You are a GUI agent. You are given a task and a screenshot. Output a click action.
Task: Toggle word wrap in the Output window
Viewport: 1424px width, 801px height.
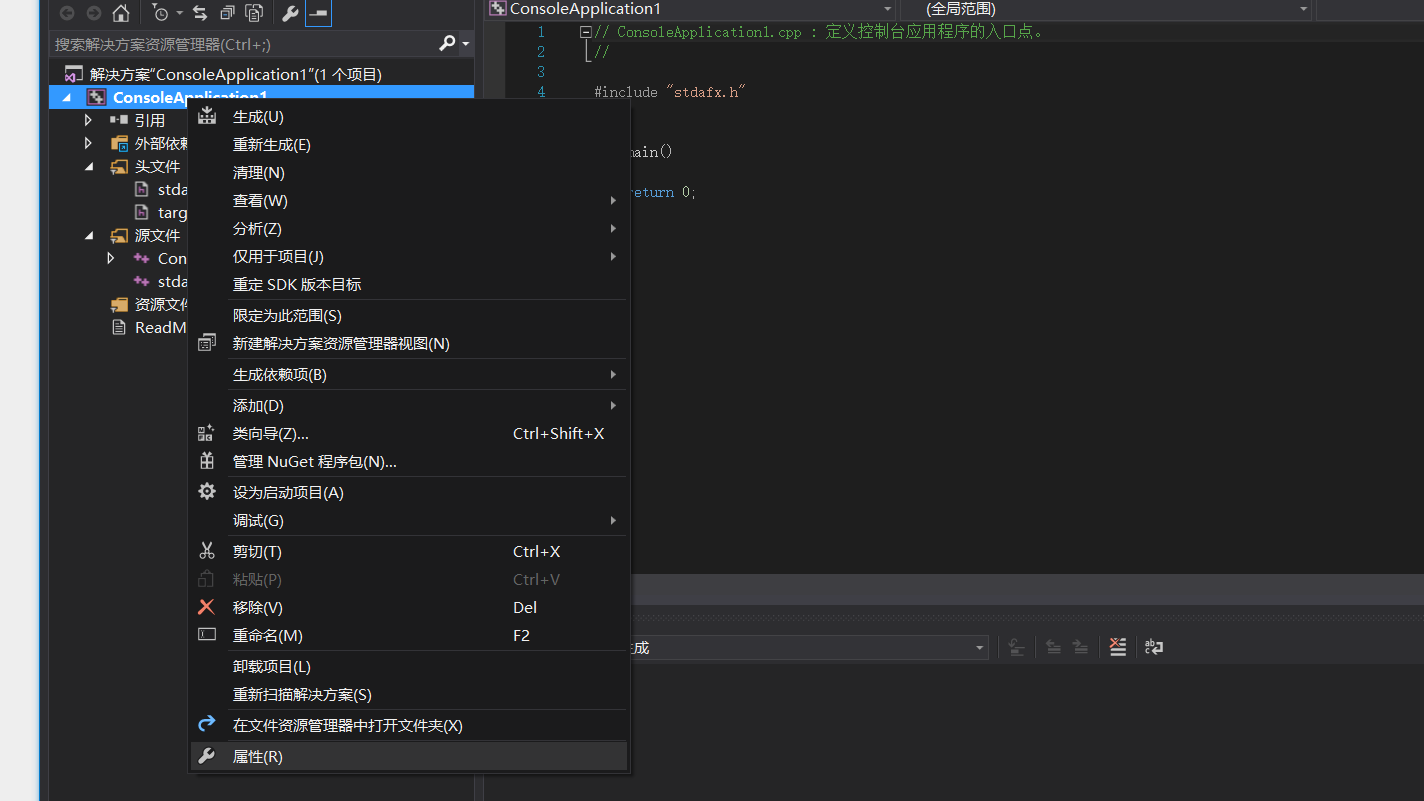[x=1154, y=647]
